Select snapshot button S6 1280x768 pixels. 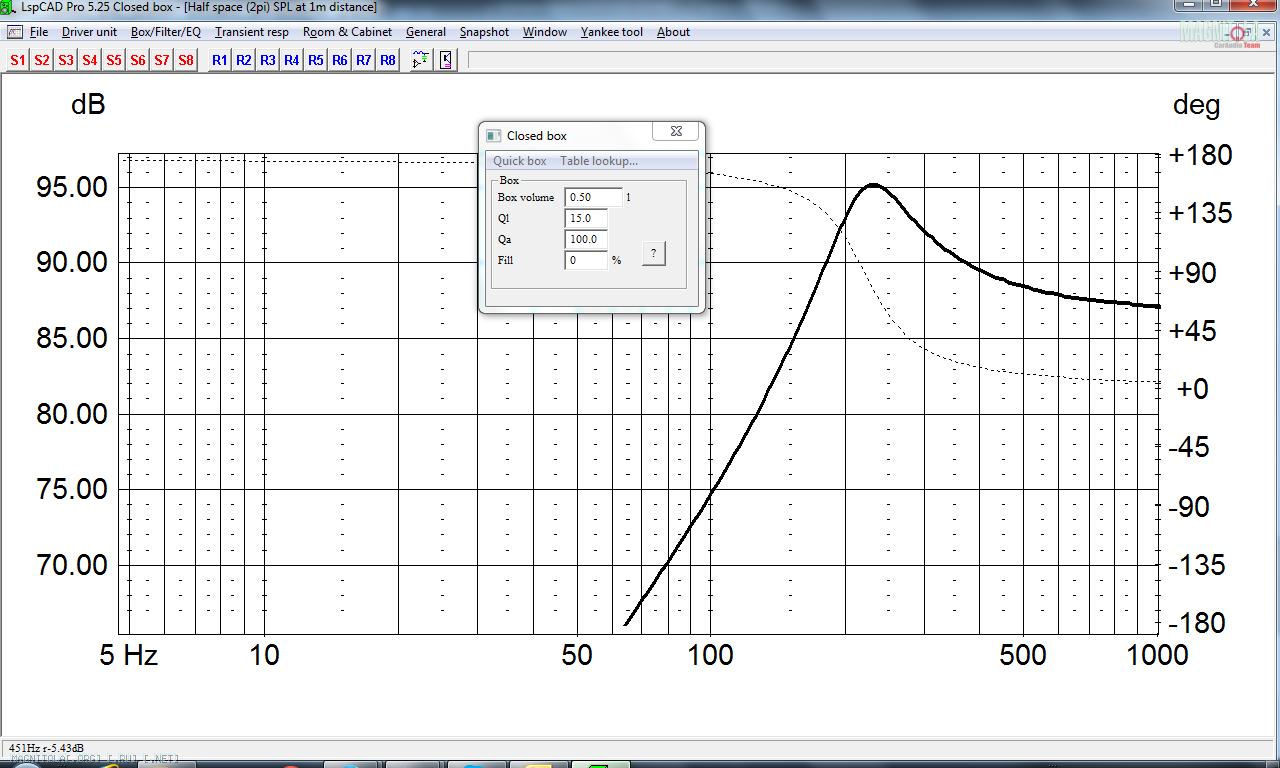[x=138, y=60]
